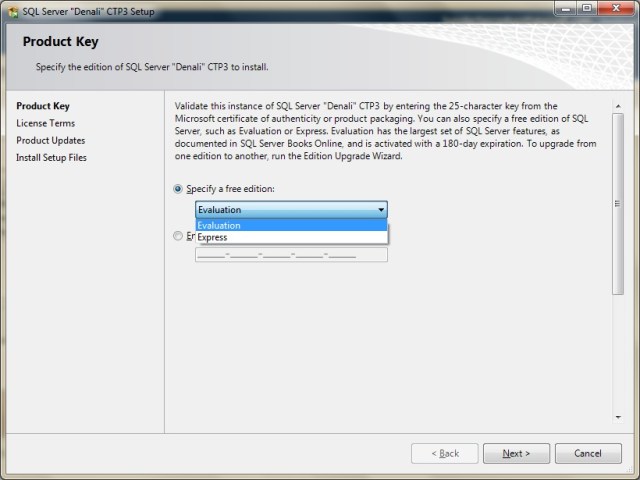The width and height of the screenshot is (640, 480).
Task: Pick 'Evaluation' from the dropdown list
Action: (291, 225)
